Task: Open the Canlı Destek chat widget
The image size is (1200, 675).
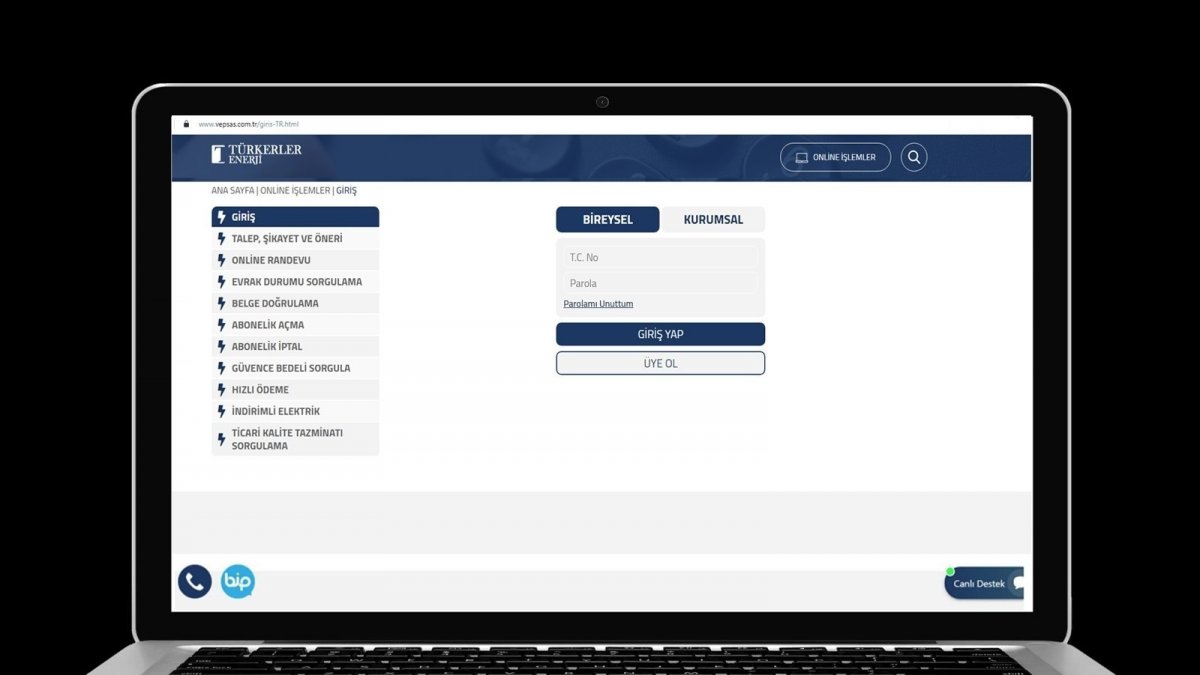Action: pos(983,583)
